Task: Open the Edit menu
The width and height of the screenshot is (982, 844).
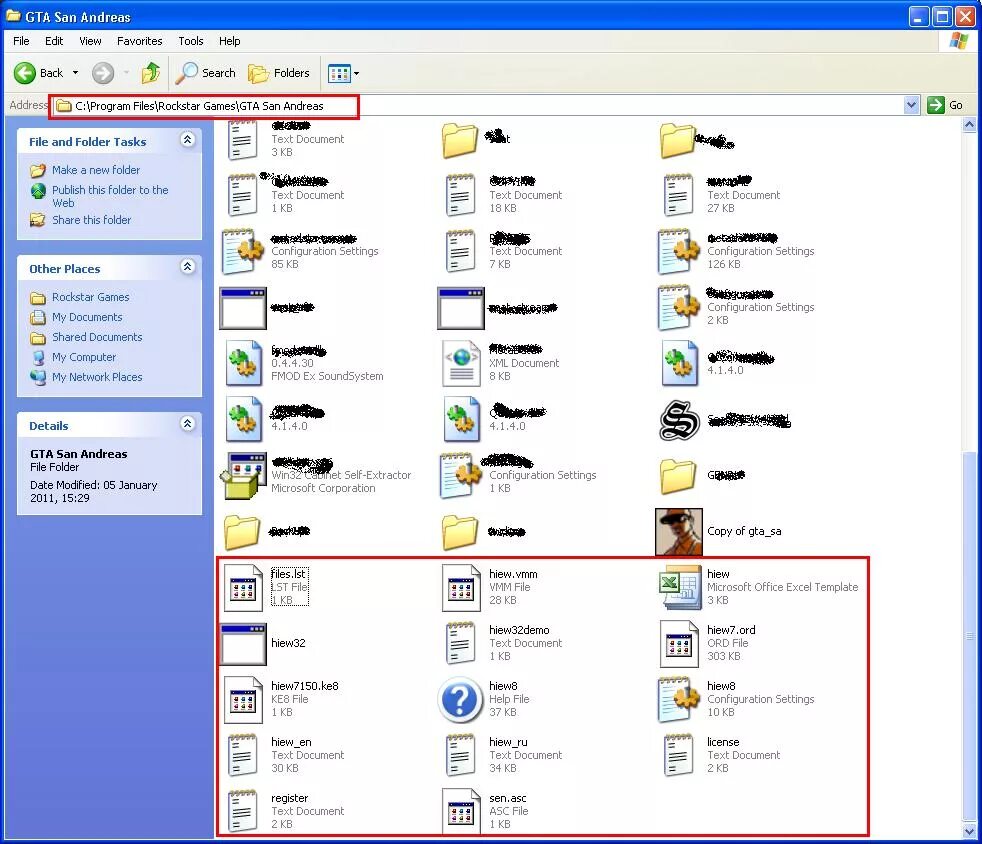Action: (x=54, y=41)
